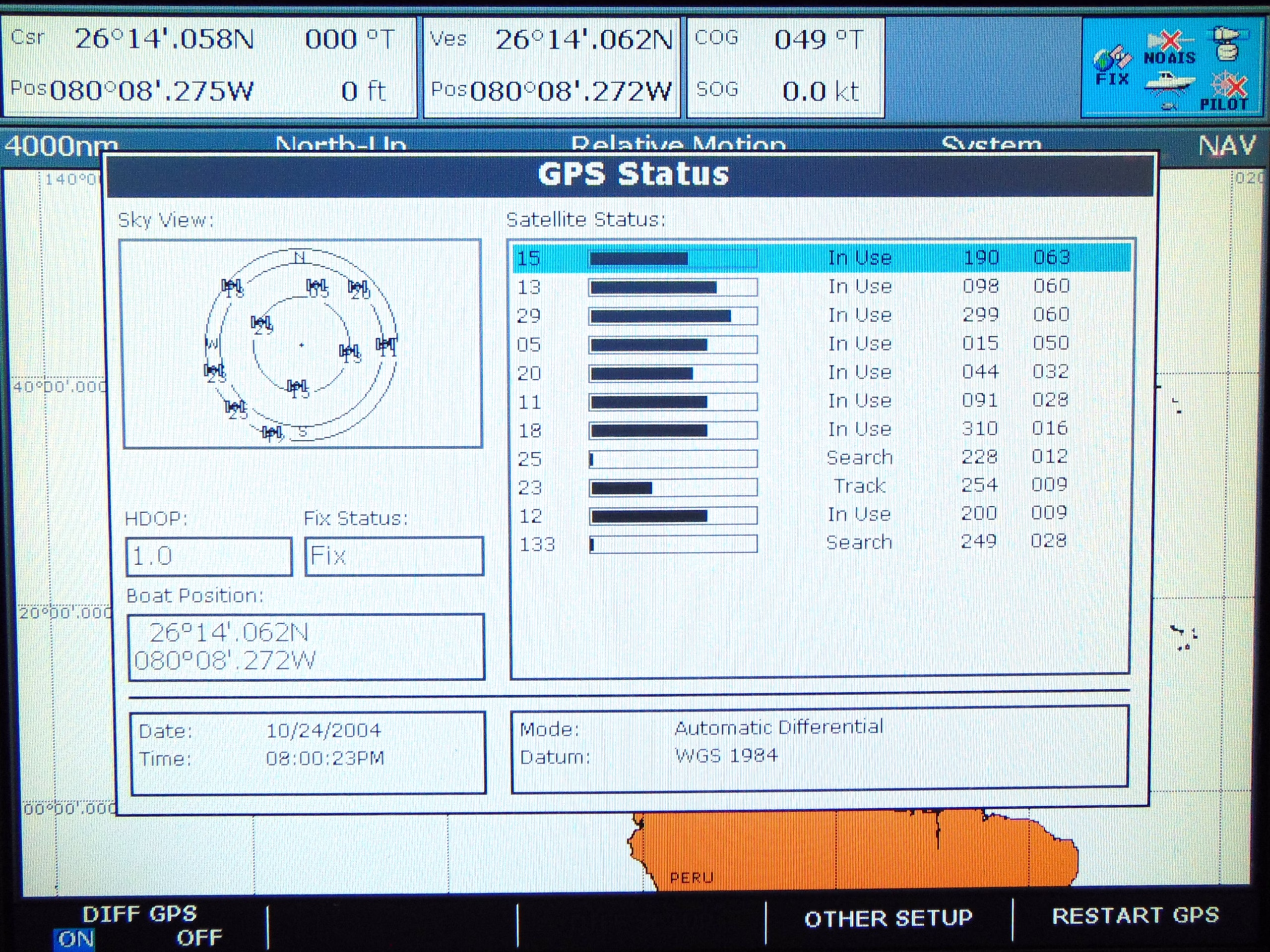Click satellite 11 in Sky View

pos(386,345)
